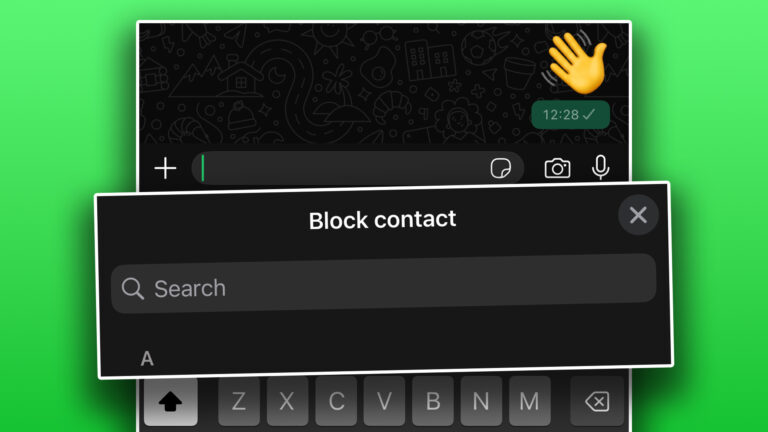Screen dimensions: 768x432
Task: Tap the M key
Action: pos(529,401)
